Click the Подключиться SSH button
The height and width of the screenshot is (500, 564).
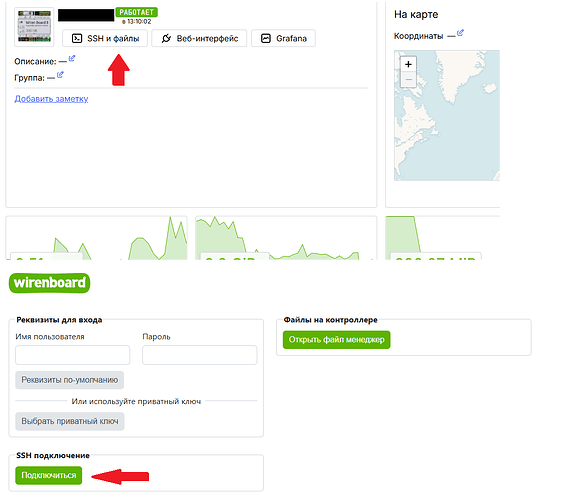(49, 476)
